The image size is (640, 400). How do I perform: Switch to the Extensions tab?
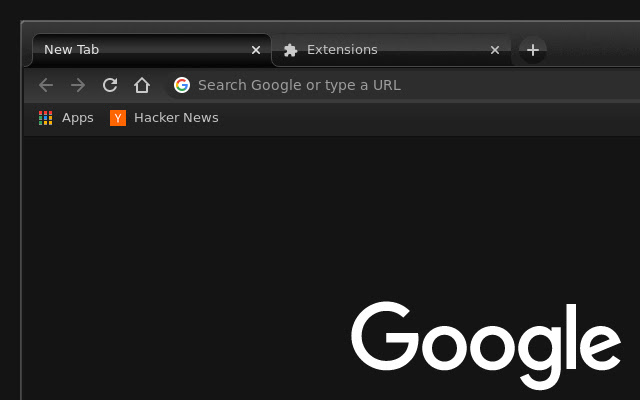(x=391, y=50)
